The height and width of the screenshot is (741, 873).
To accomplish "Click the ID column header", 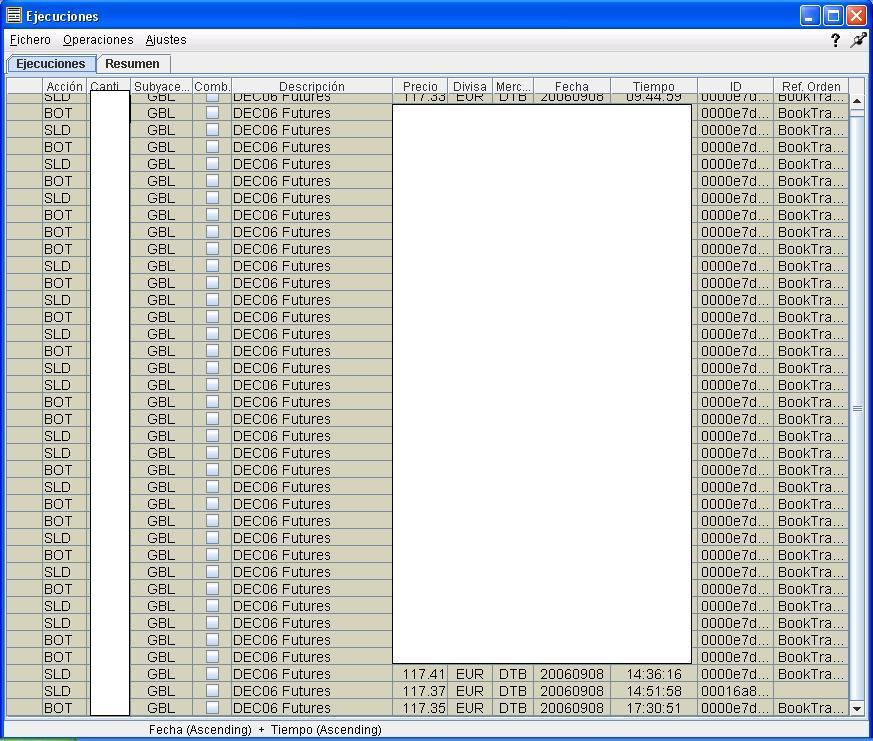I will point(735,86).
